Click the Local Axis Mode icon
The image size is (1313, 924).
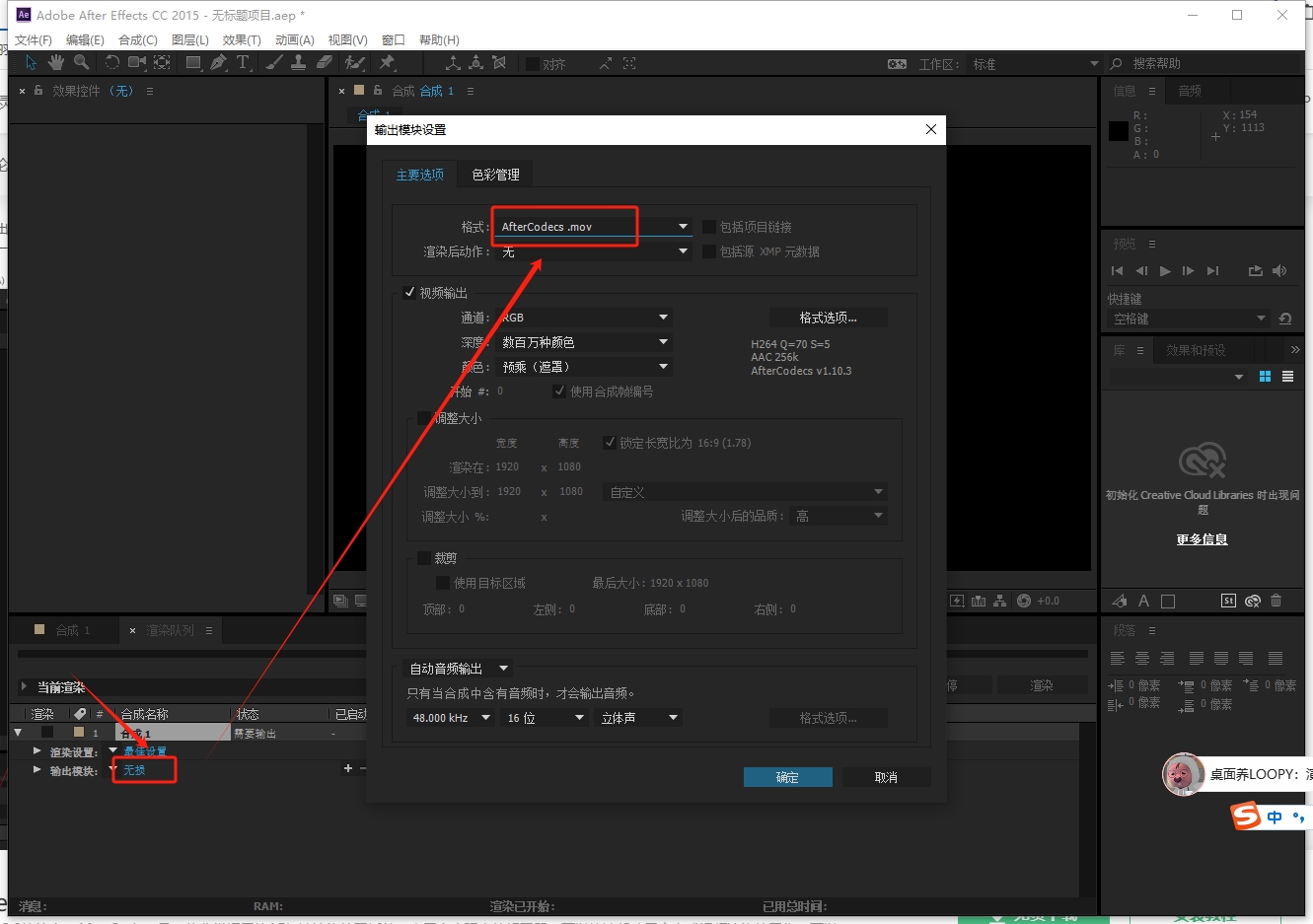click(453, 63)
